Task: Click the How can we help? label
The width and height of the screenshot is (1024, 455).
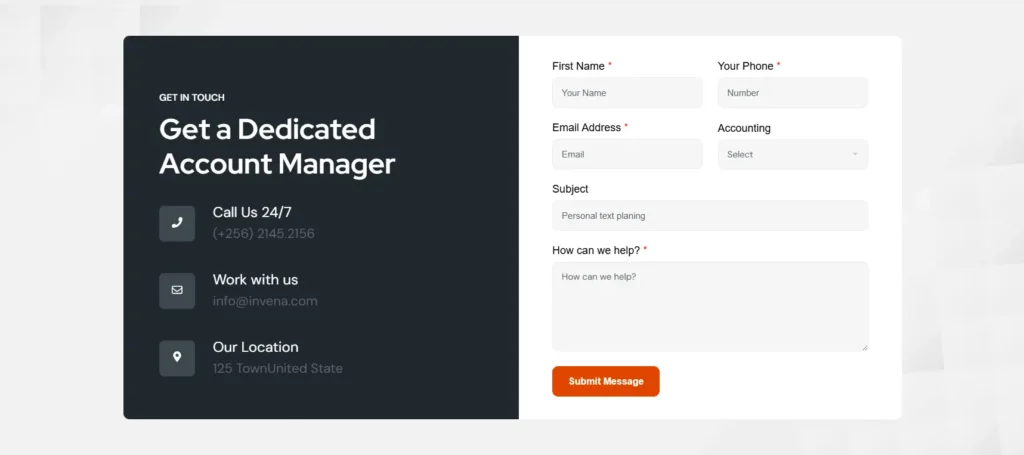Action: pos(596,250)
